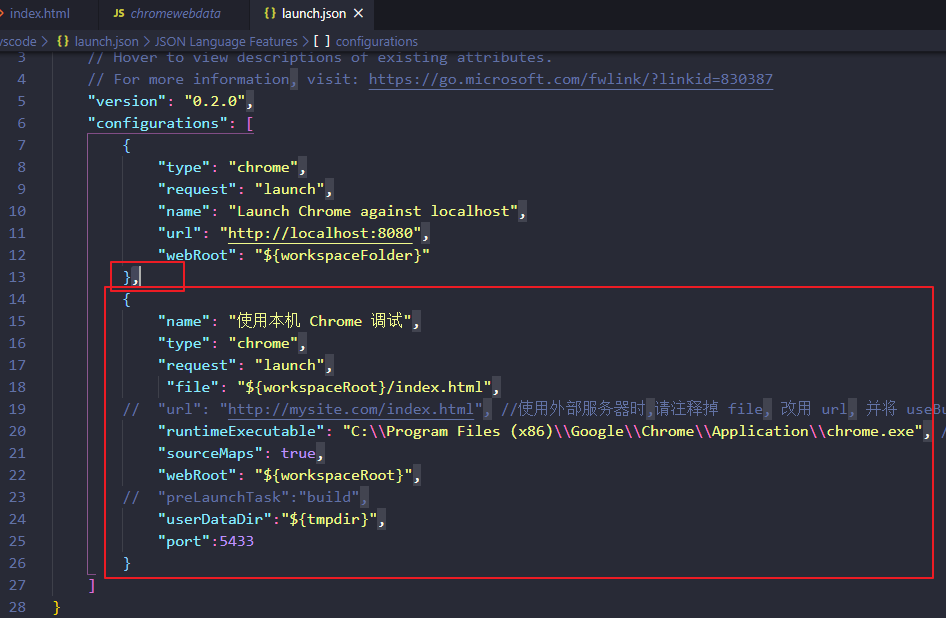Click the braces icon on the launch.json tab

coord(270,14)
